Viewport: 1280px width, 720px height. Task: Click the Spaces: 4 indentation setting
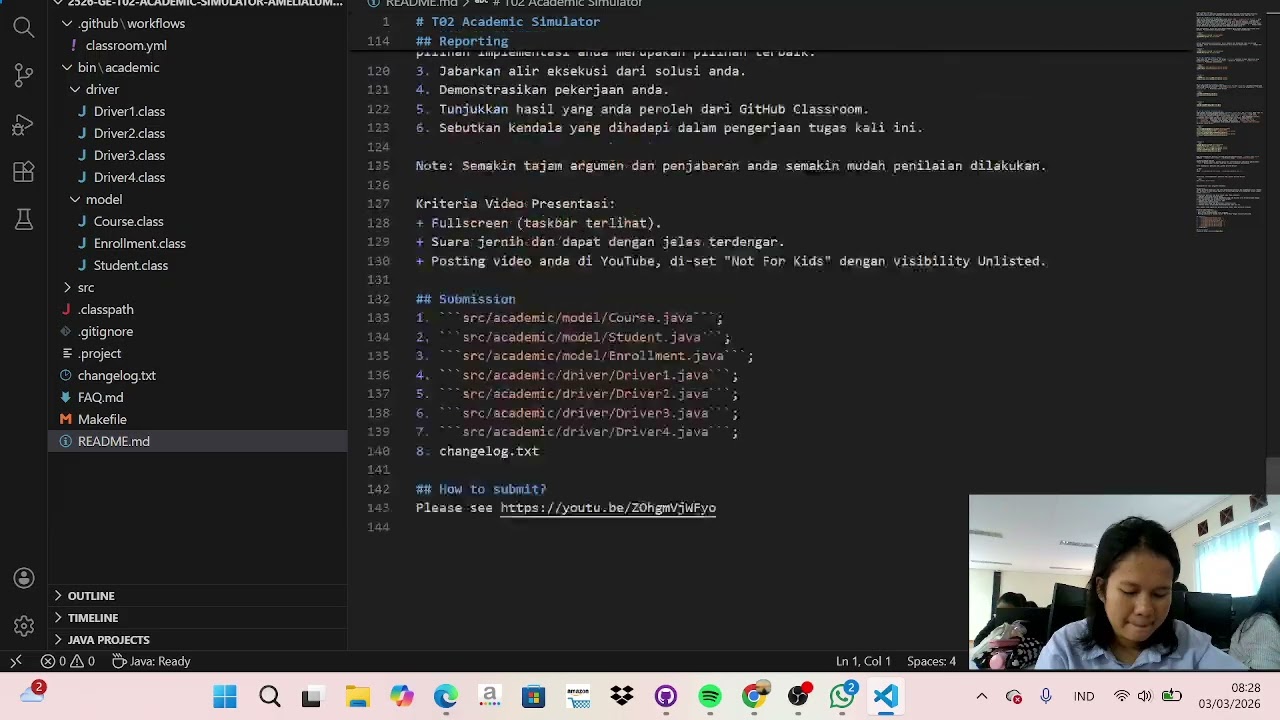click(931, 661)
